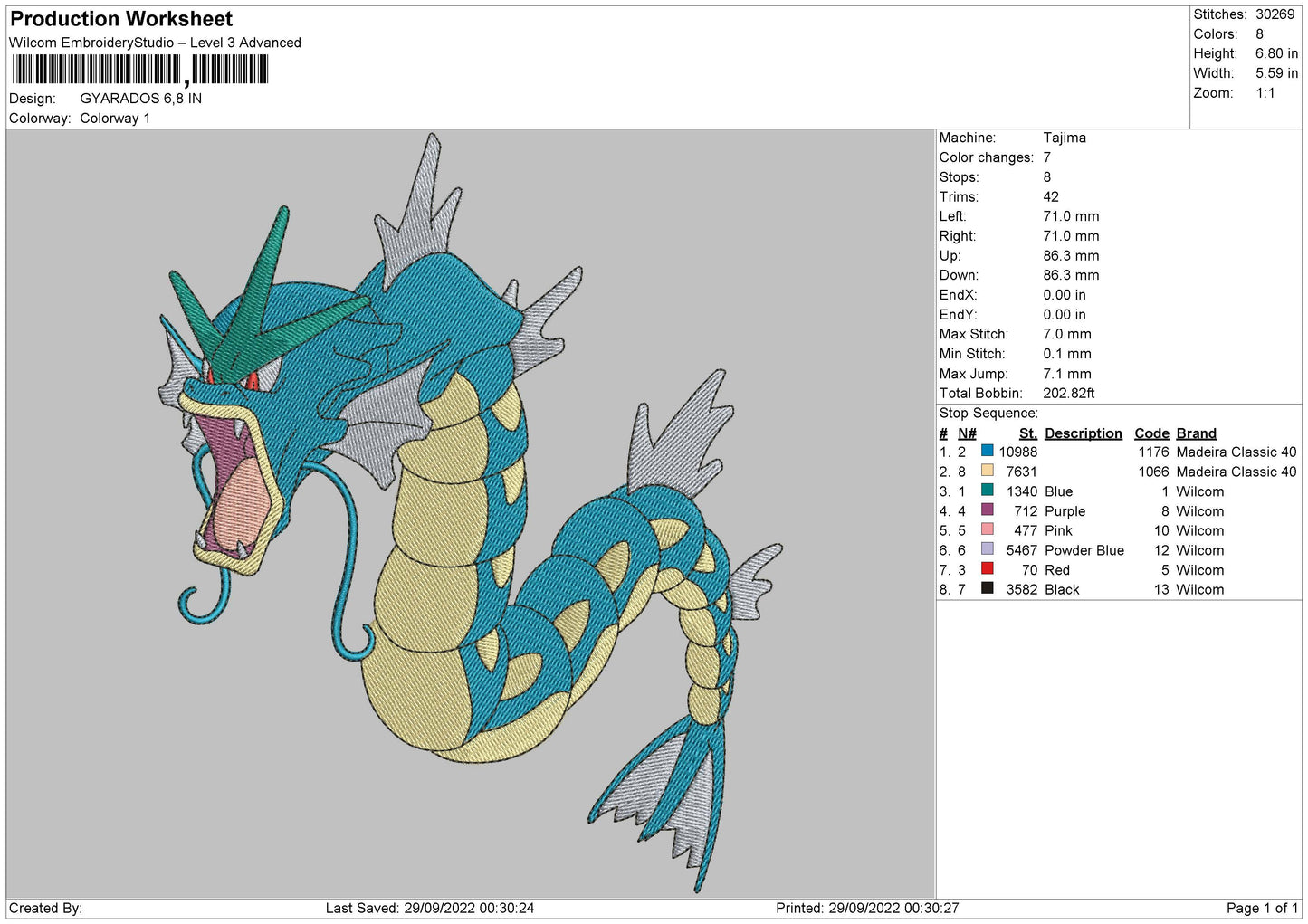Click the blue color swatch for stop 1
The height and width of the screenshot is (924, 1308).
click(x=987, y=451)
